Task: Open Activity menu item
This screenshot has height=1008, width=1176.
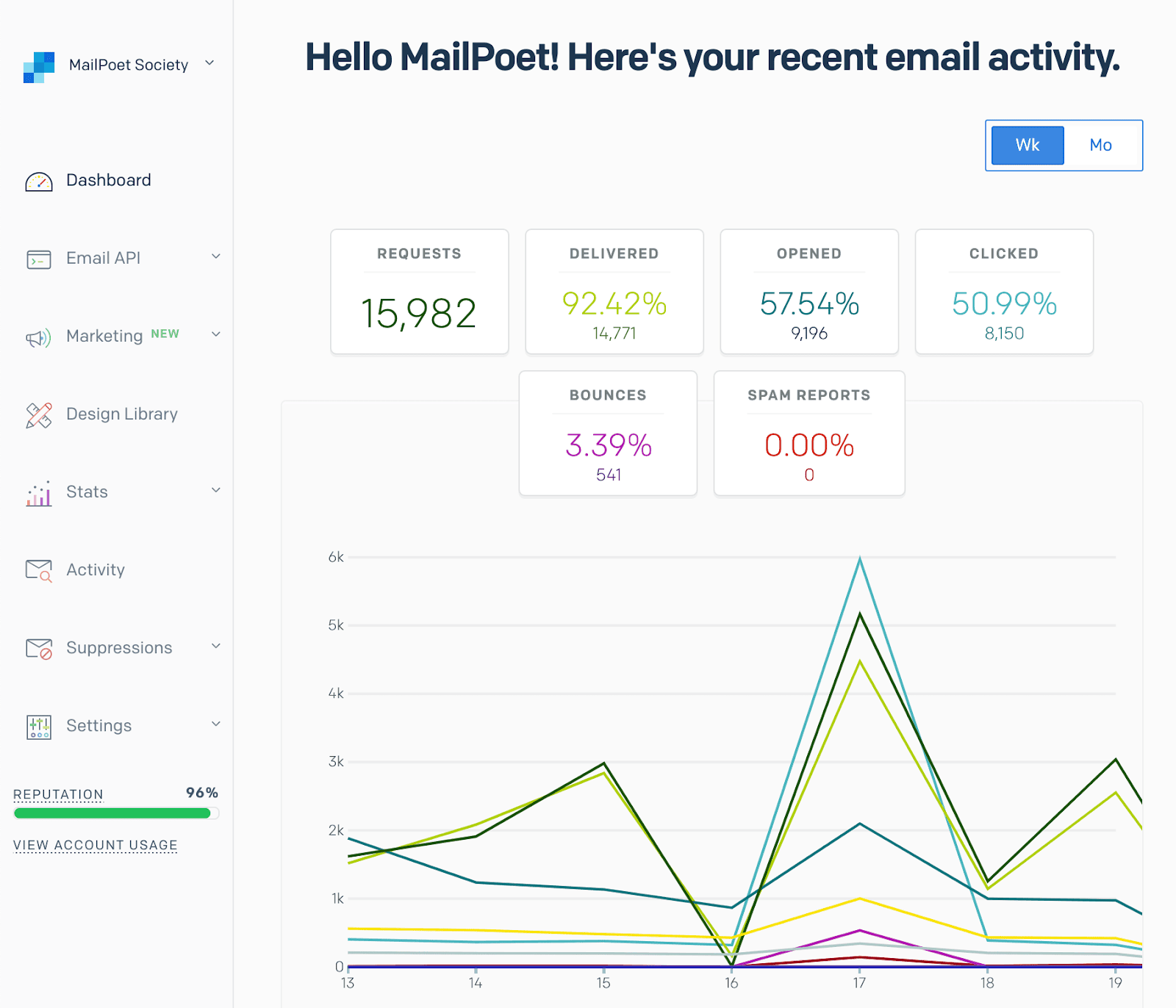Action: click(96, 569)
